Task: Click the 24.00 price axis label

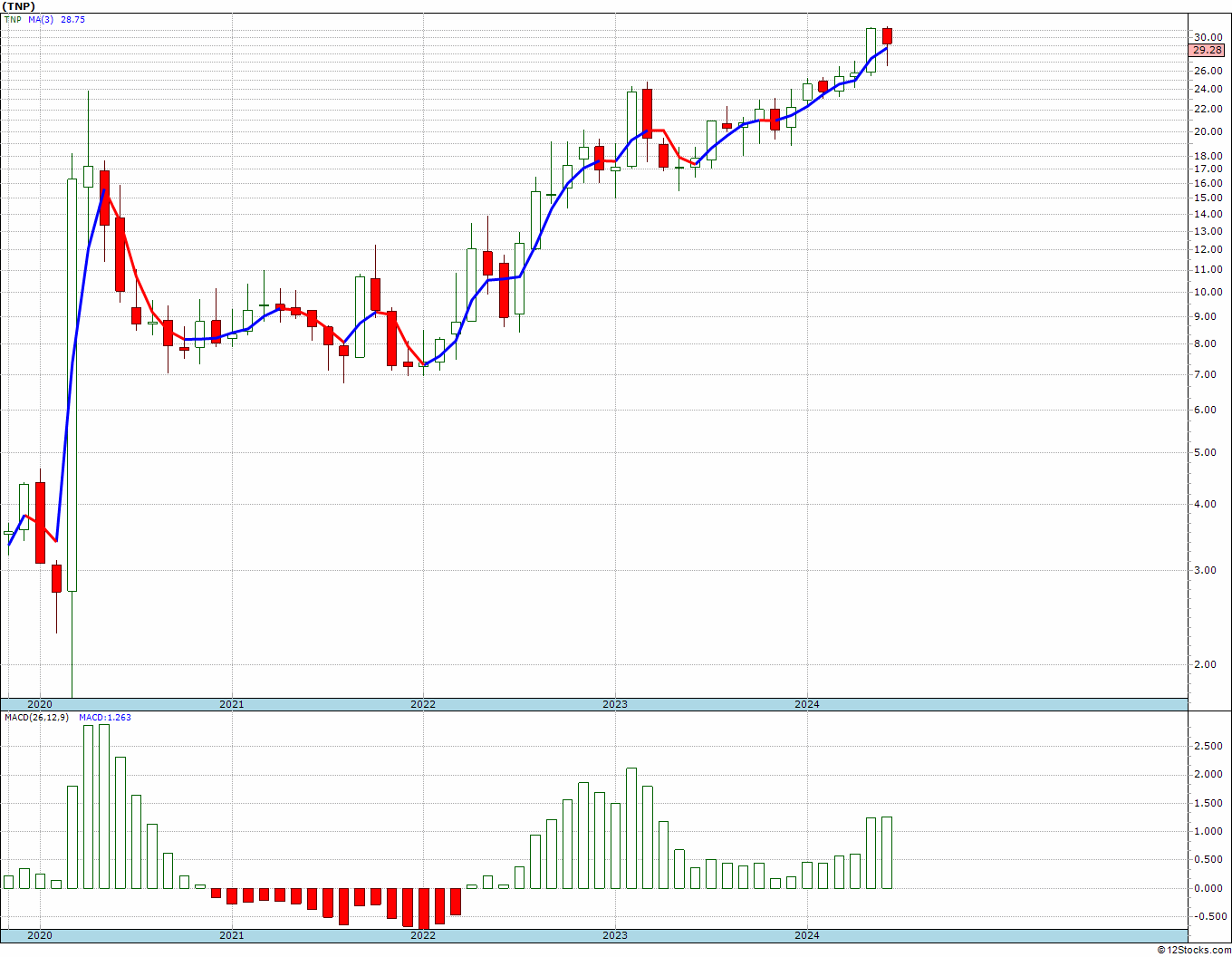Action: click(1208, 89)
